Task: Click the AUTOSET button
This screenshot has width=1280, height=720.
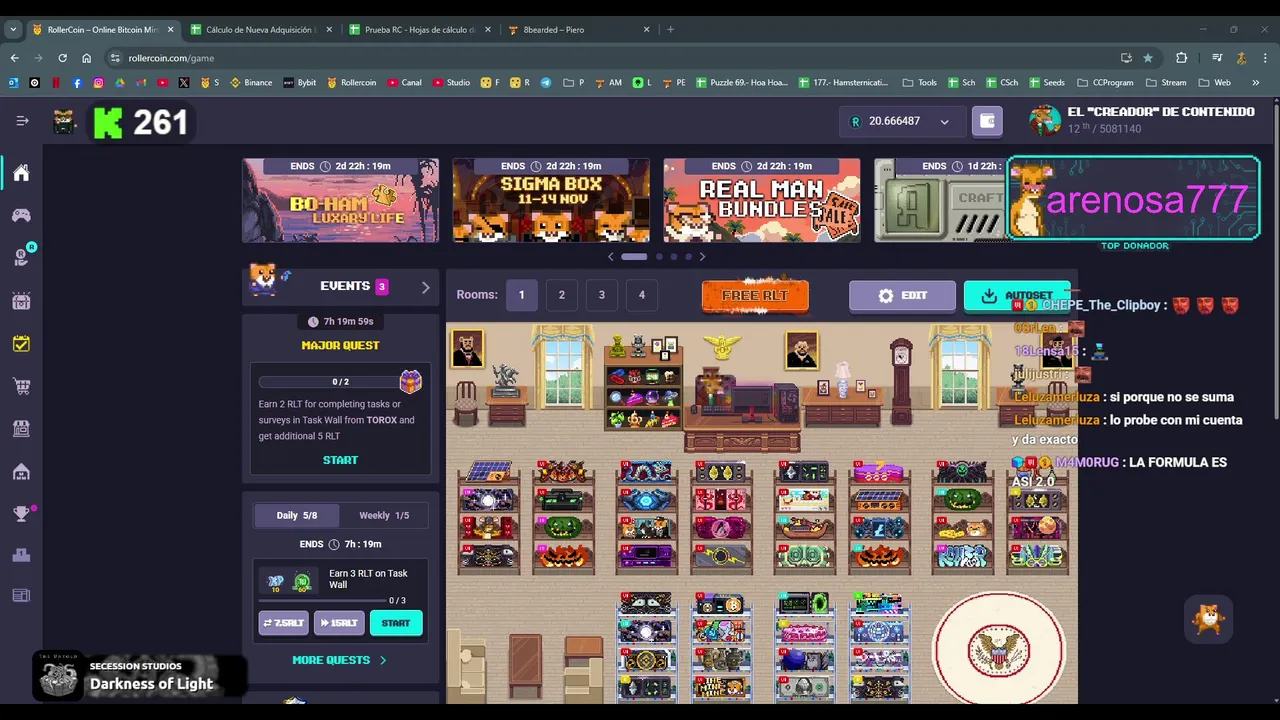Action: 1017,296
